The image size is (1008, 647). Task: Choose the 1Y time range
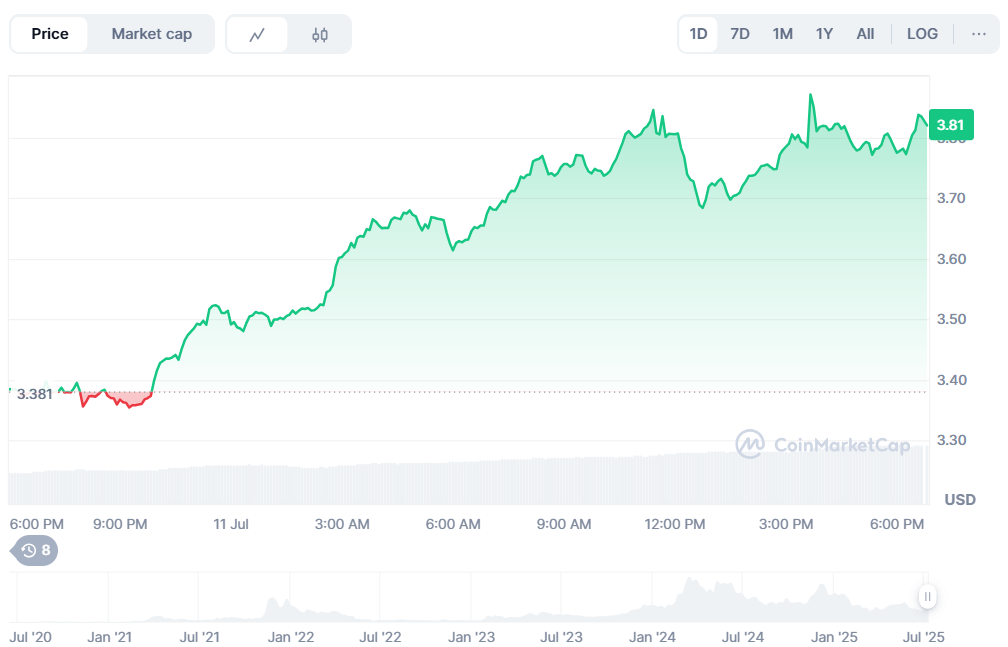pyautogui.click(x=824, y=34)
